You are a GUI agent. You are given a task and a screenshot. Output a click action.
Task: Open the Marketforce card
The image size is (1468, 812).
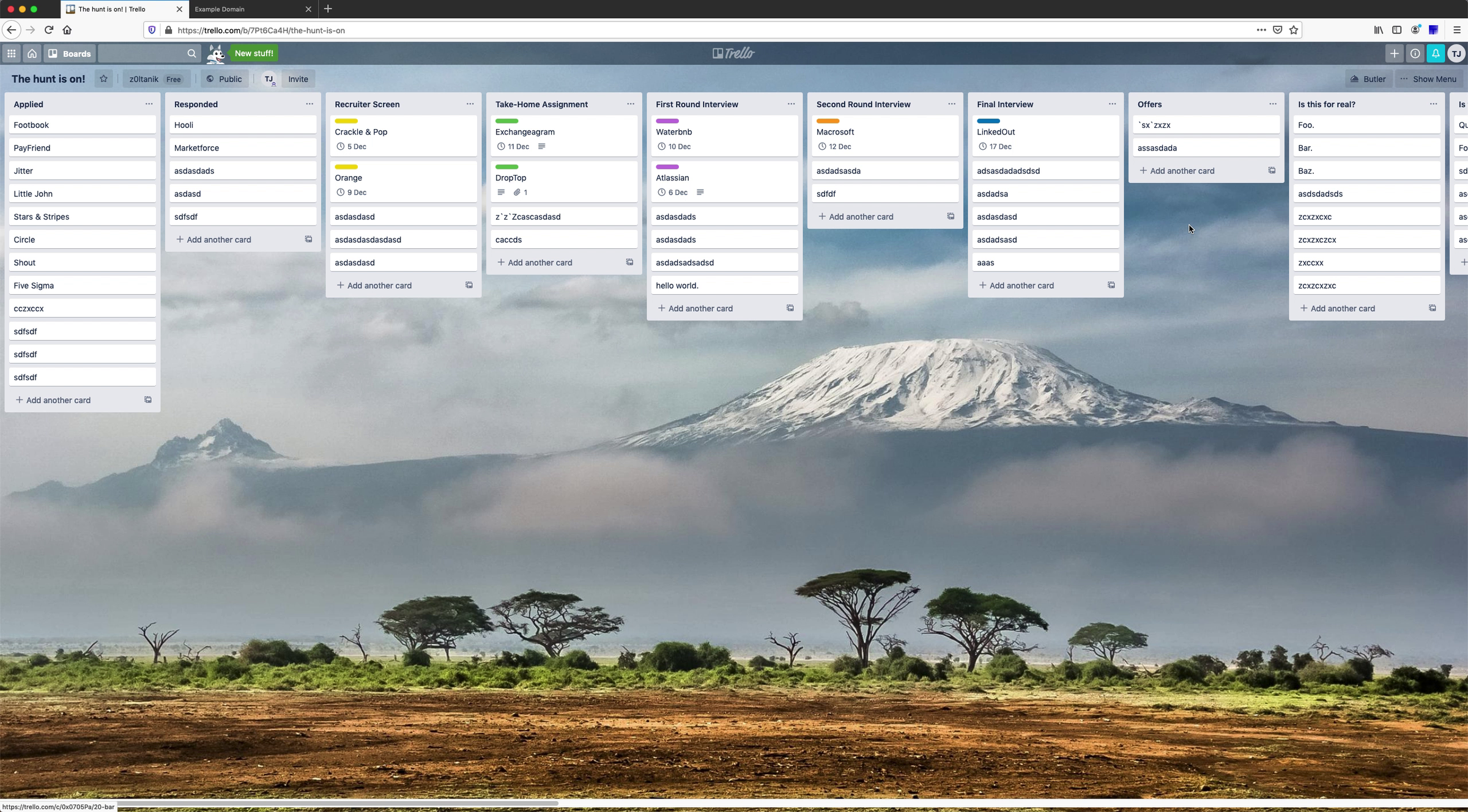click(243, 148)
